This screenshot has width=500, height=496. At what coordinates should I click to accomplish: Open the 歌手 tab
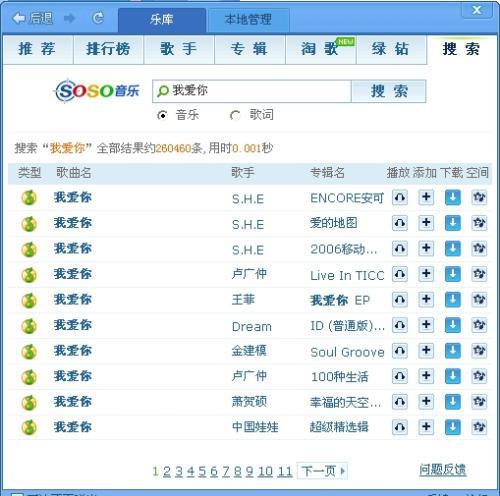(x=179, y=49)
